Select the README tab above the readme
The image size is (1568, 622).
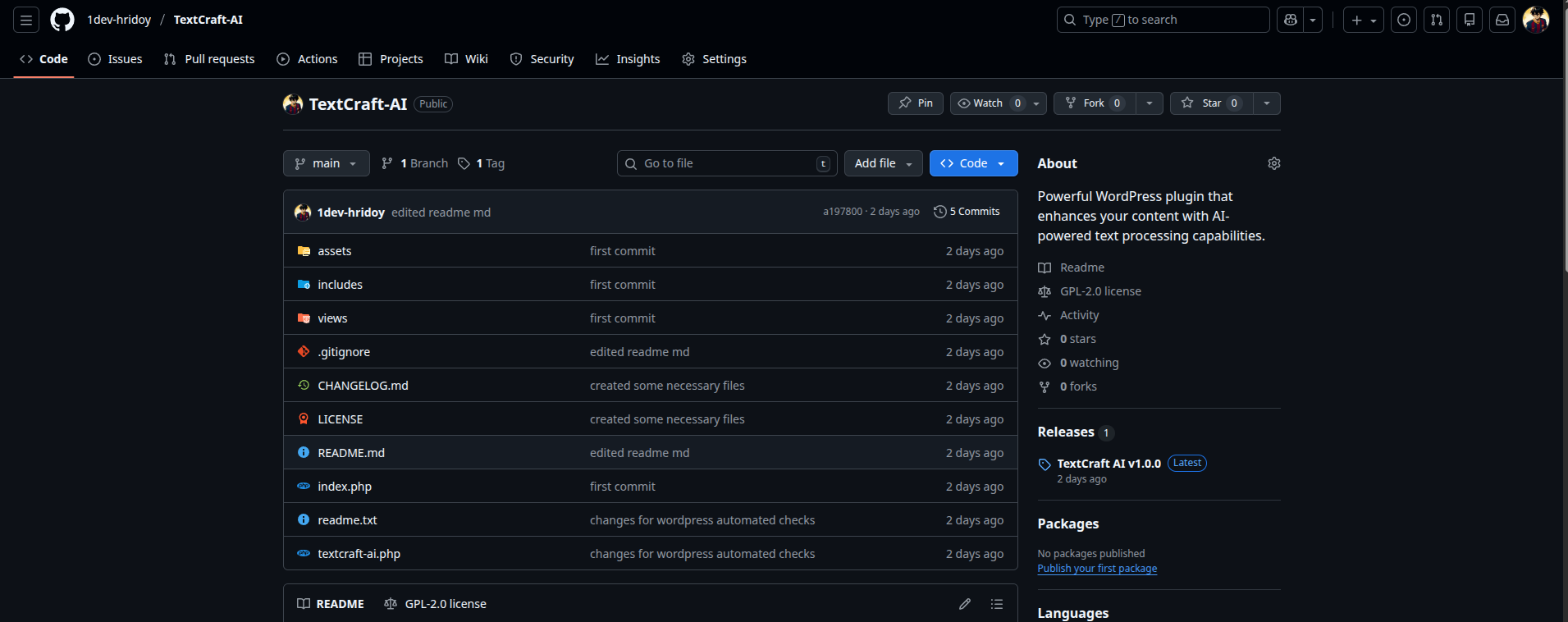[x=331, y=604]
